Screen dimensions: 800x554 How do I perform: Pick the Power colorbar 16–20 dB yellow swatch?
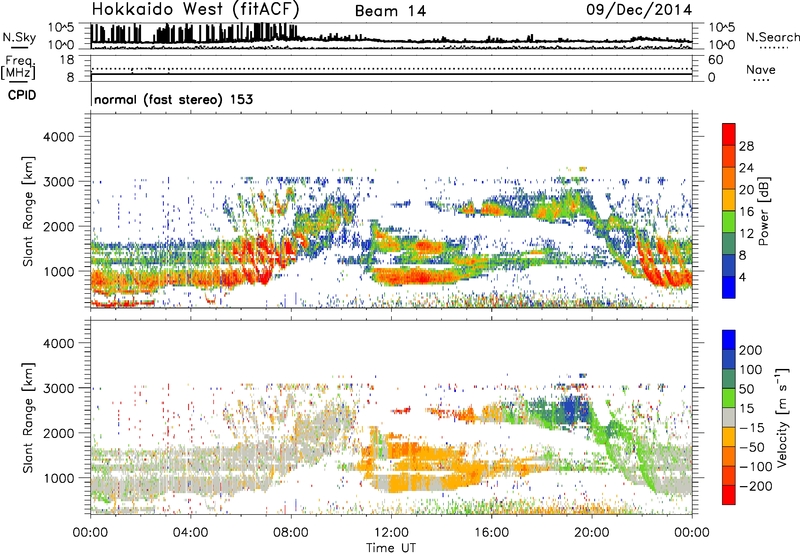[x=729, y=199]
